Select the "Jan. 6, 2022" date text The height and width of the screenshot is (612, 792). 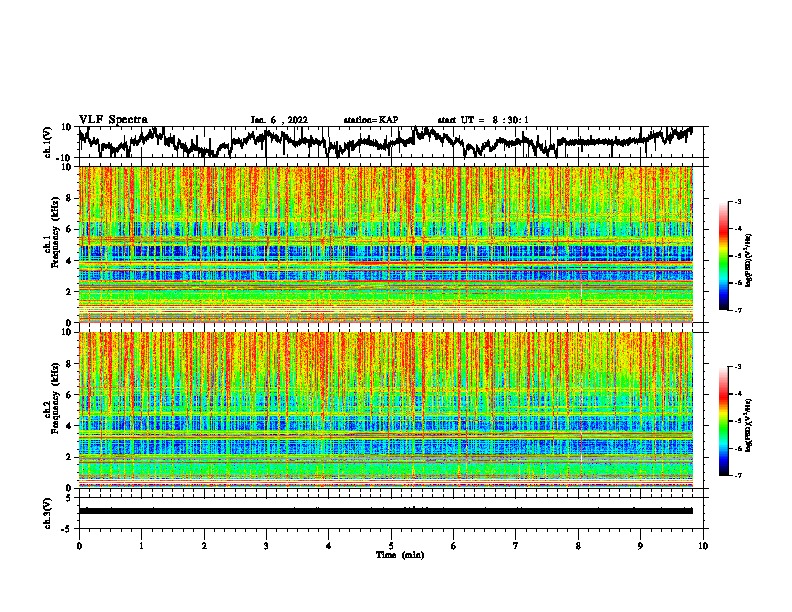279,120
